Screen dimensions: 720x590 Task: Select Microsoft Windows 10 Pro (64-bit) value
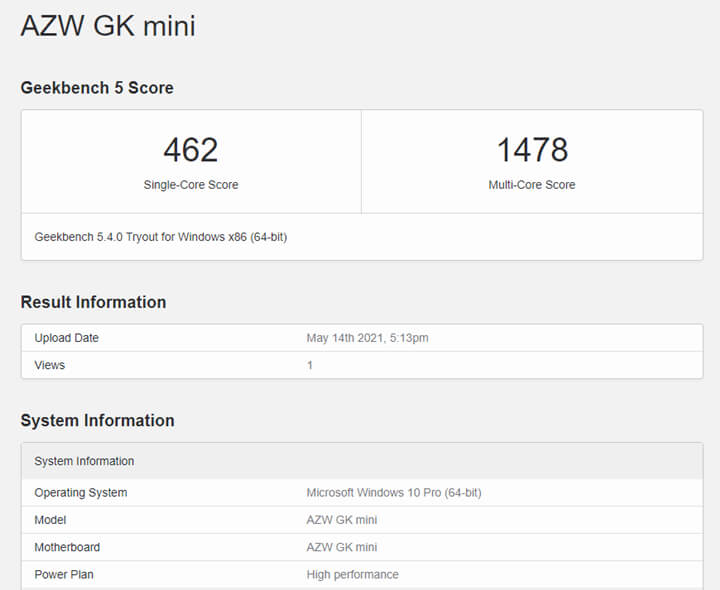coord(394,493)
